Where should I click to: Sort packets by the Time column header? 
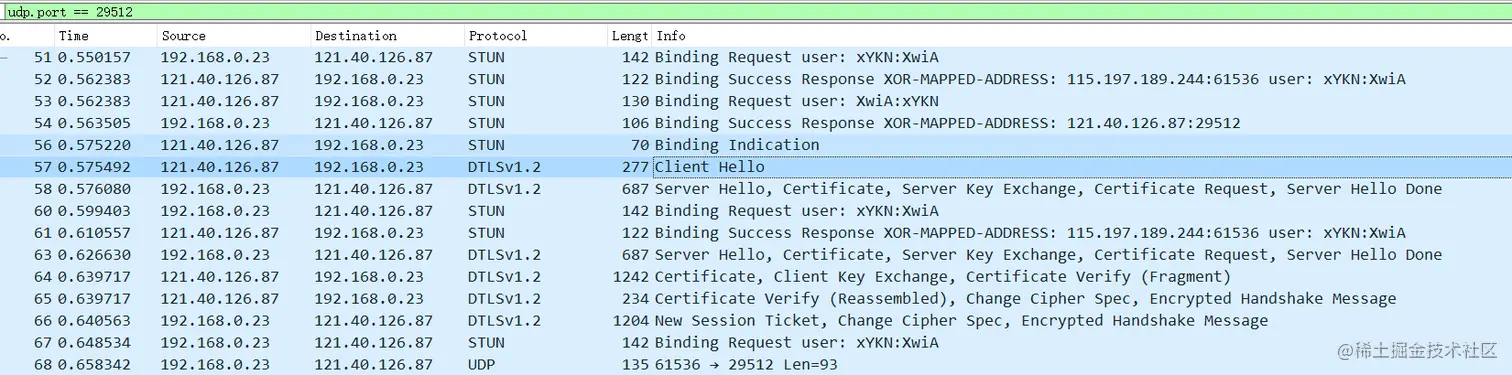105,36
